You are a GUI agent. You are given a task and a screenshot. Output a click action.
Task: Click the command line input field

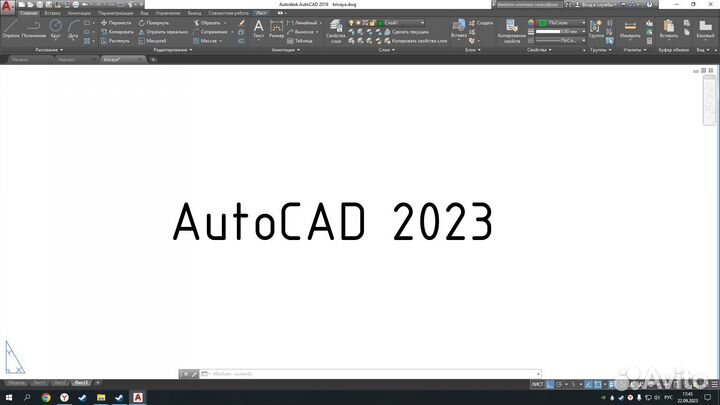click(371, 374)
